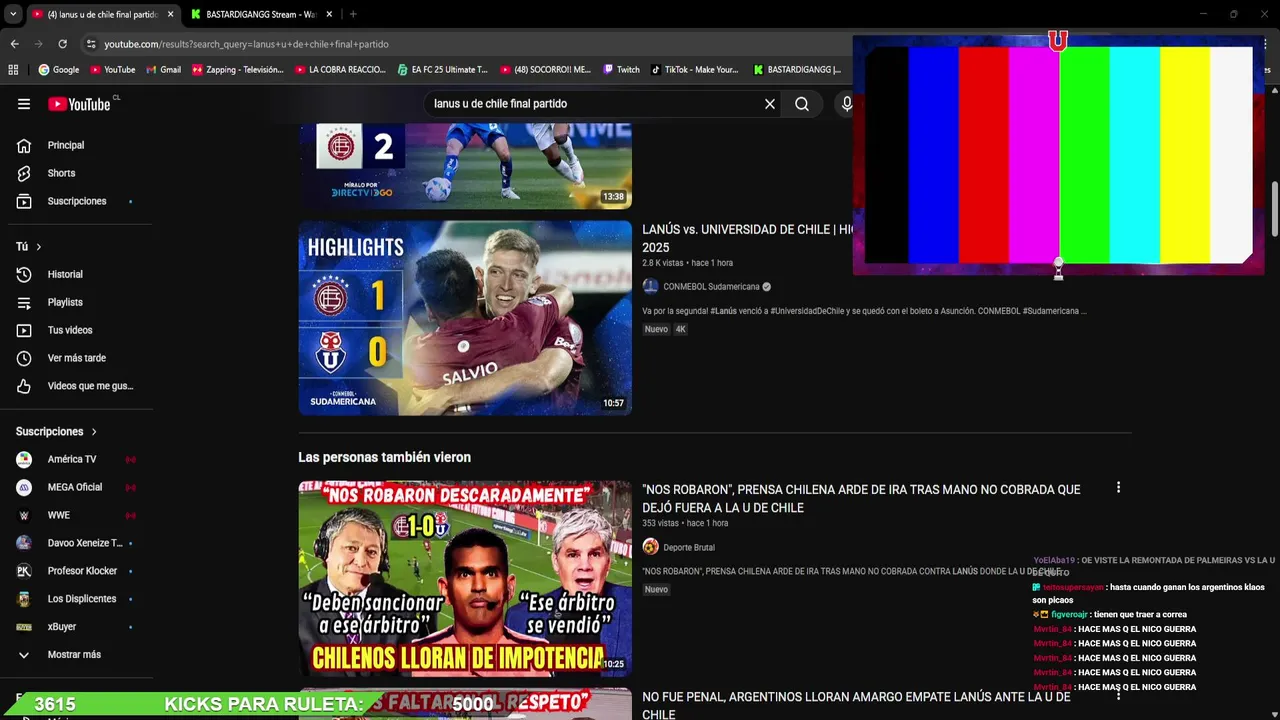Open the NO FUE PENAL video title
This screenshot has height=720, width=1280.
856,705
